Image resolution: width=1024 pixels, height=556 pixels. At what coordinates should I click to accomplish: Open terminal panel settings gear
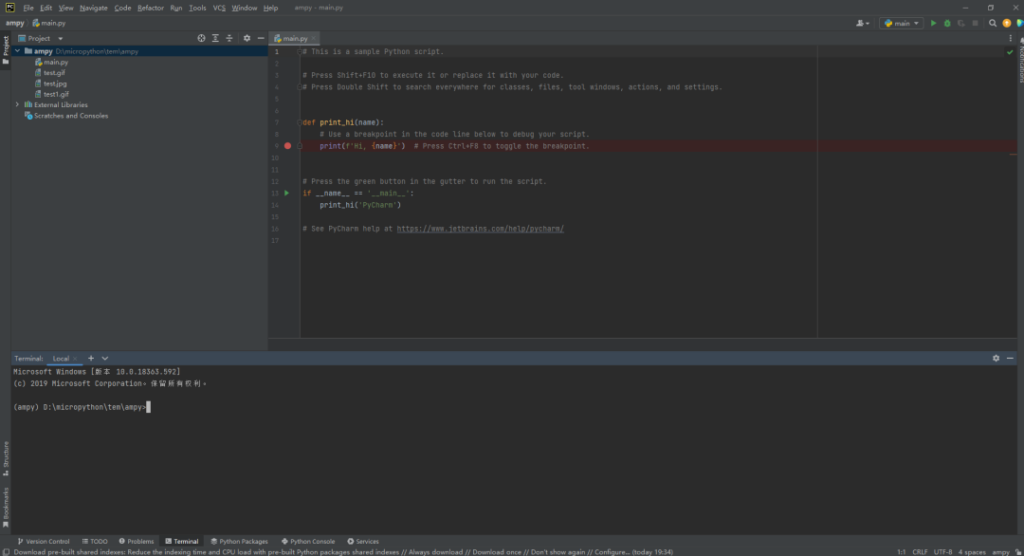[996, 358]
